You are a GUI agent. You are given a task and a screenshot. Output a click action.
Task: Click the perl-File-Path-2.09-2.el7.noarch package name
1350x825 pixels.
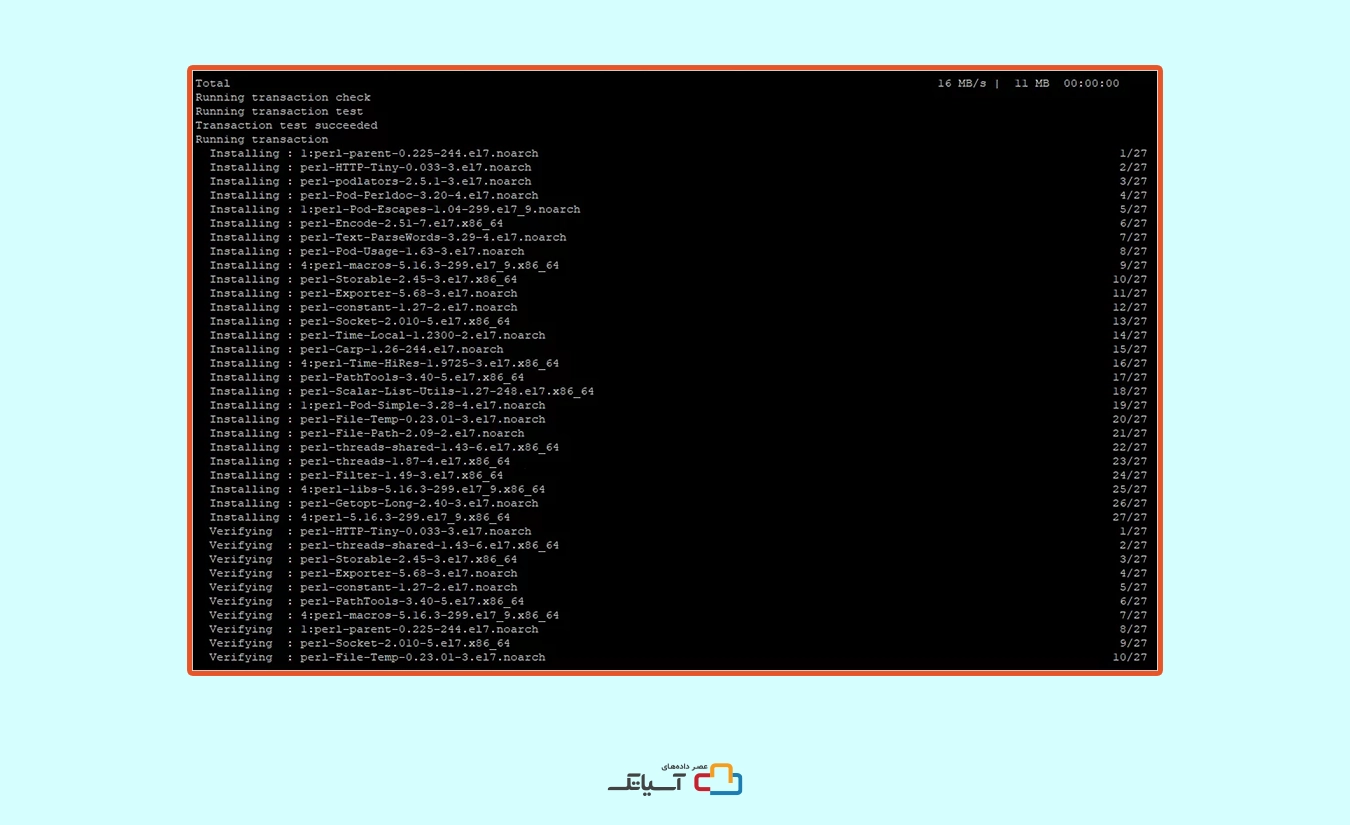point(412,434)
